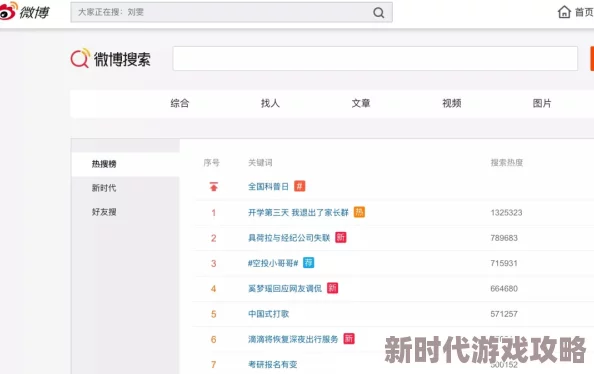The image size is (594, 374).
Task: Click the 首页 text in the top bar
Action: tap(584, 13)
